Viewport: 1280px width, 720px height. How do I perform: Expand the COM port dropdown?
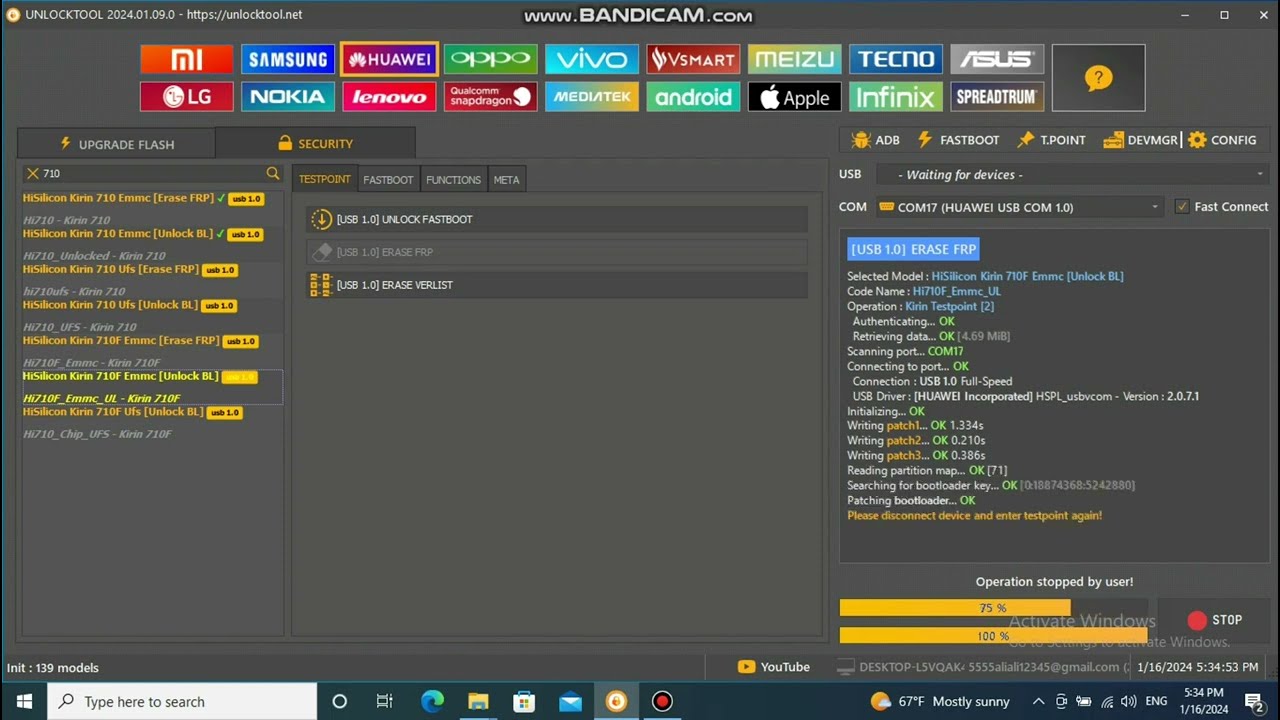1020,207
